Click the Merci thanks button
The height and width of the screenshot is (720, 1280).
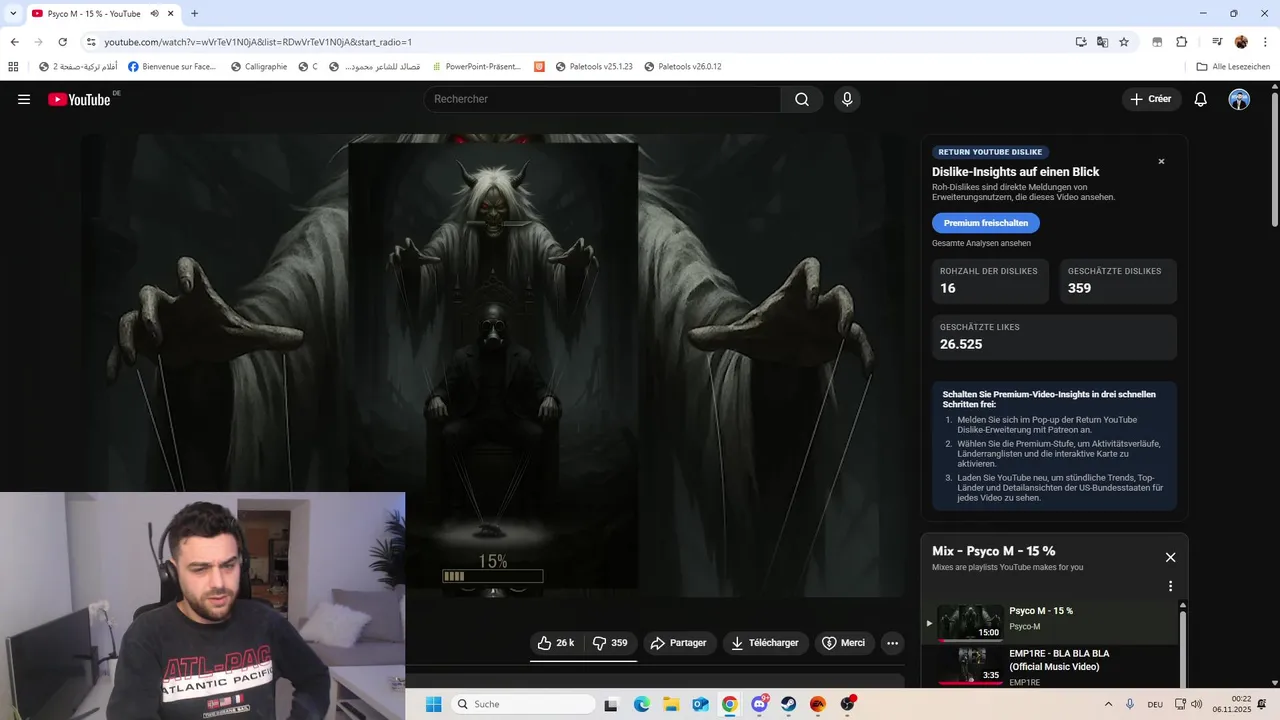844,643
